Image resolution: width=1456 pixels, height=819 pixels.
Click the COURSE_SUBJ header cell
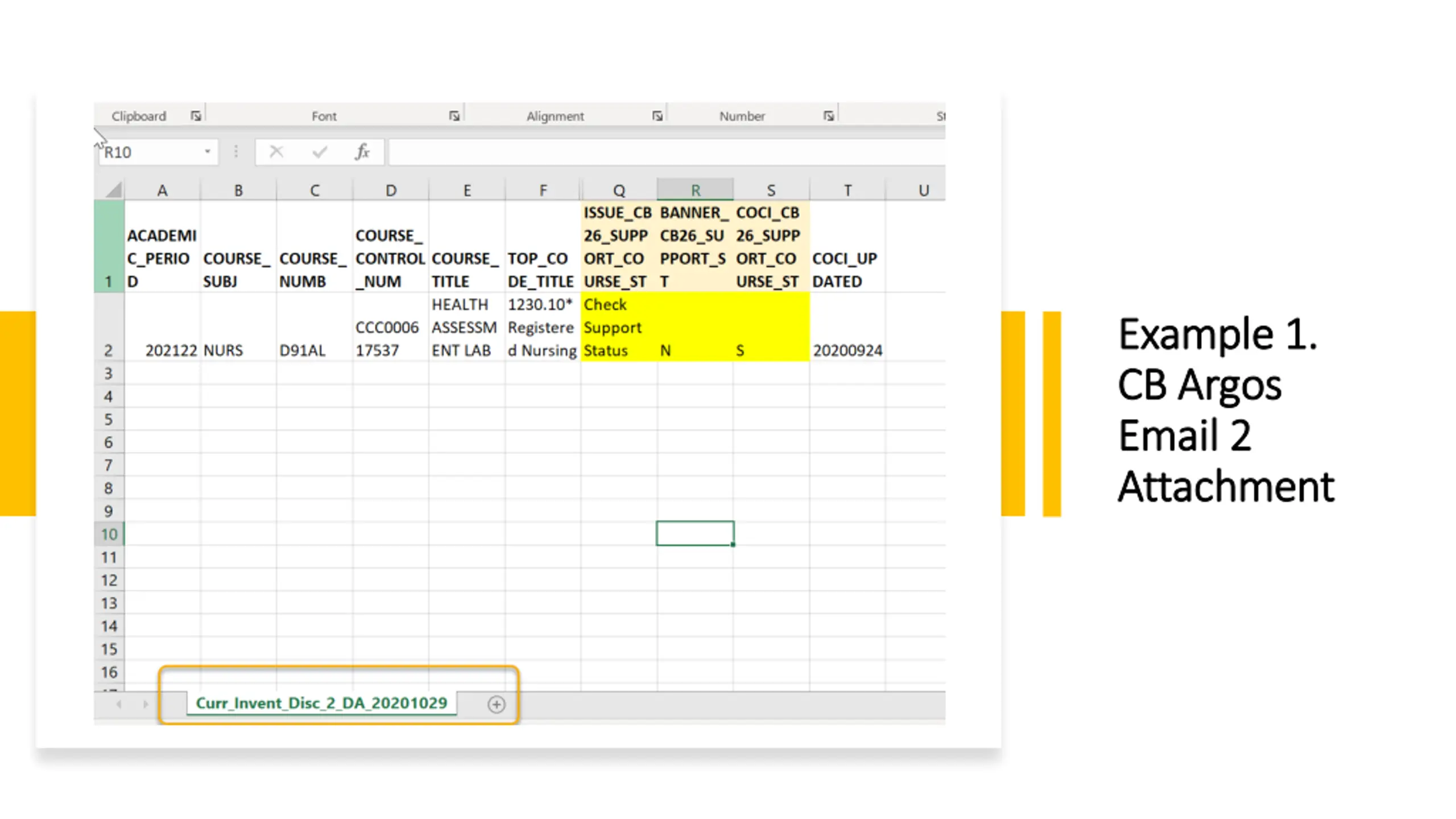[238, 247]
